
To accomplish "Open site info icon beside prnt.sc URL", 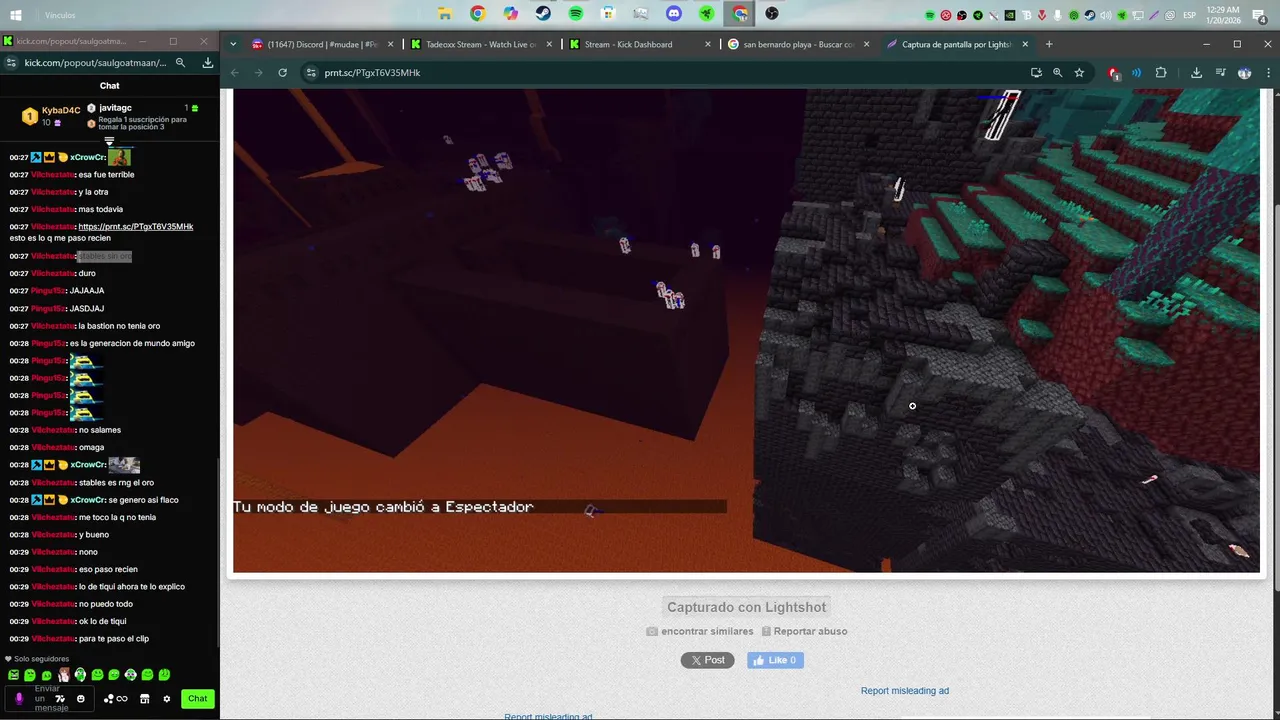I will pyautogui.click(x=311, y=73).
